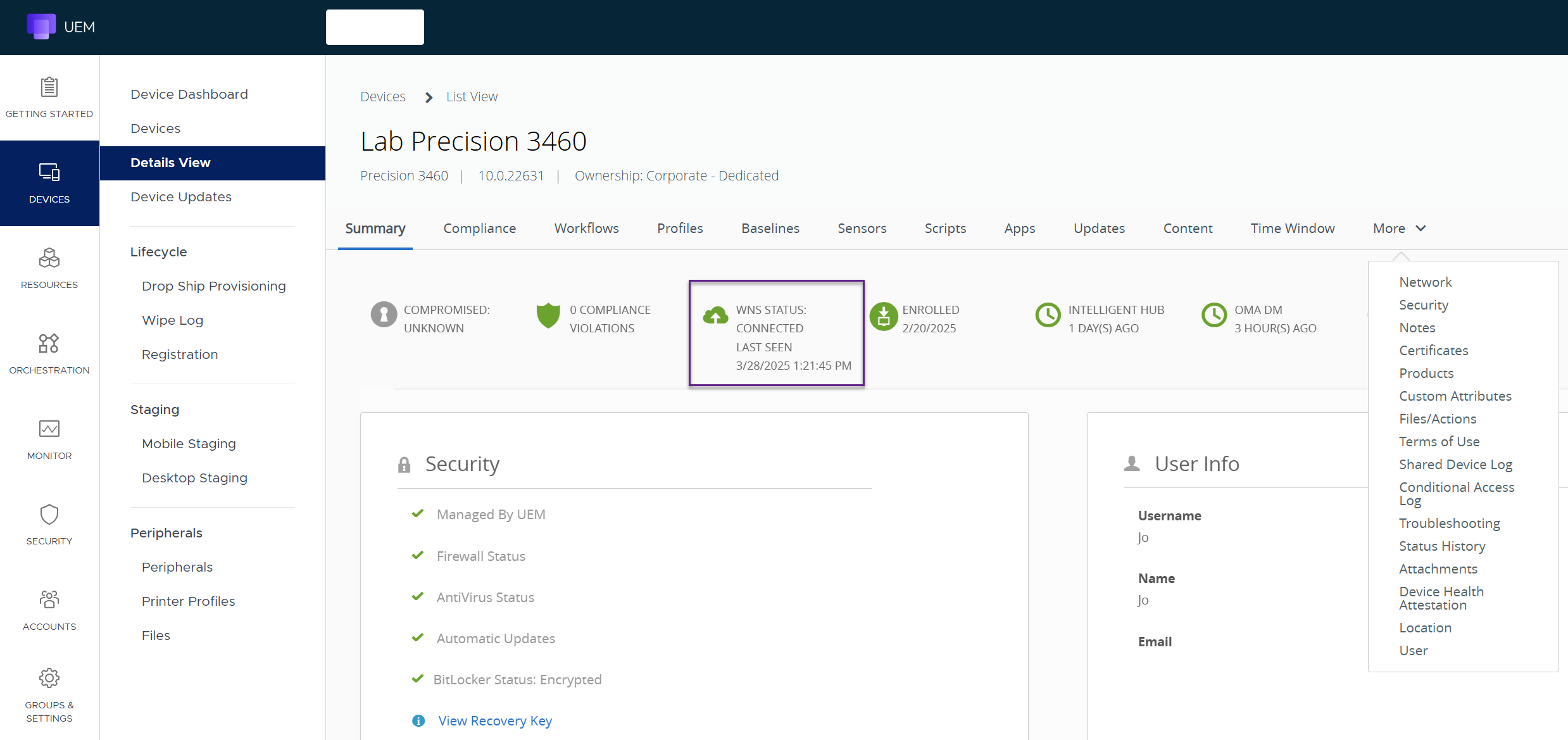Expand the More tab dropdown
The image size is (1568, 740).
1399,229
